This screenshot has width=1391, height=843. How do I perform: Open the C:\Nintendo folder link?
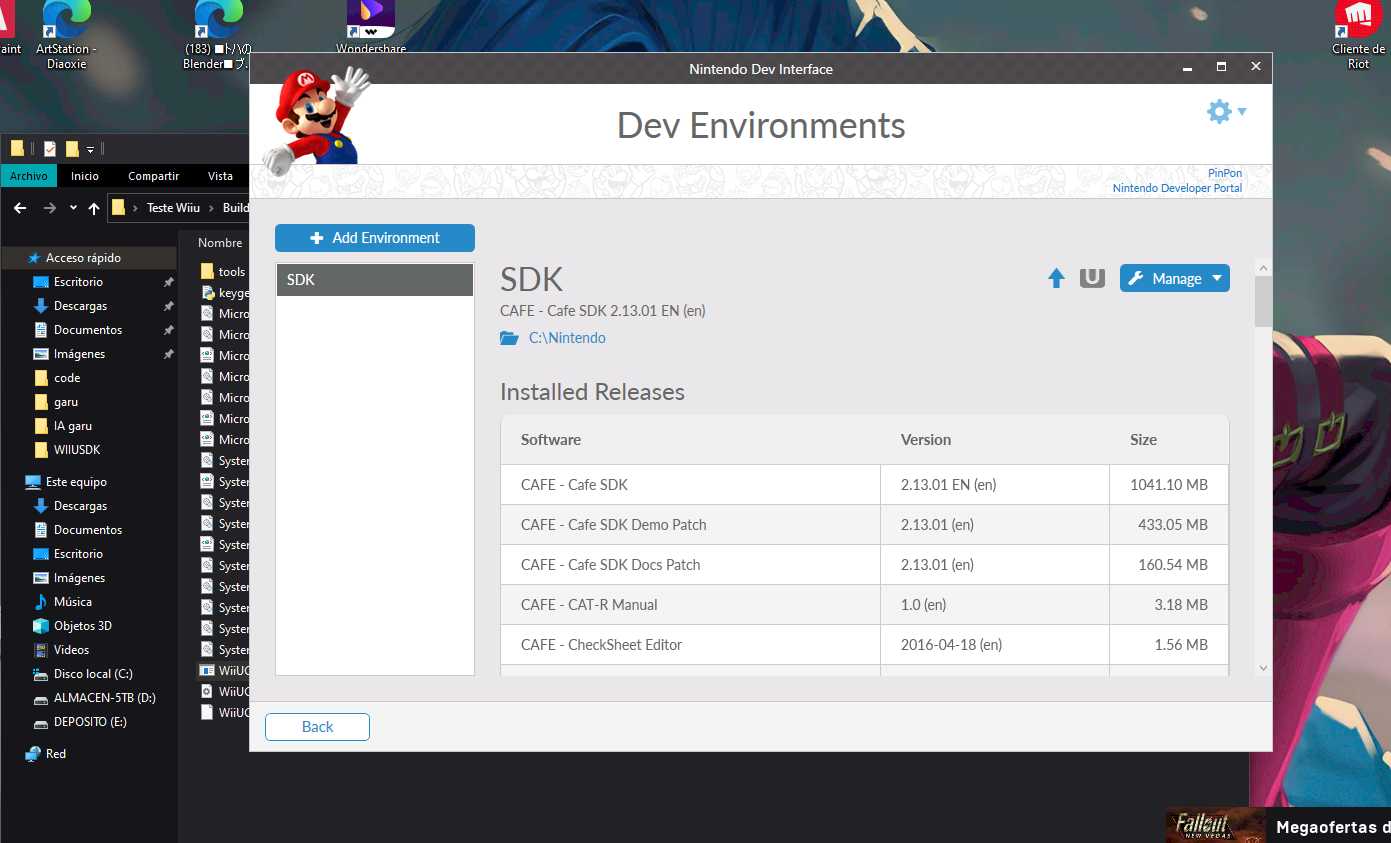pyautogui.click(x=567, y=338)
